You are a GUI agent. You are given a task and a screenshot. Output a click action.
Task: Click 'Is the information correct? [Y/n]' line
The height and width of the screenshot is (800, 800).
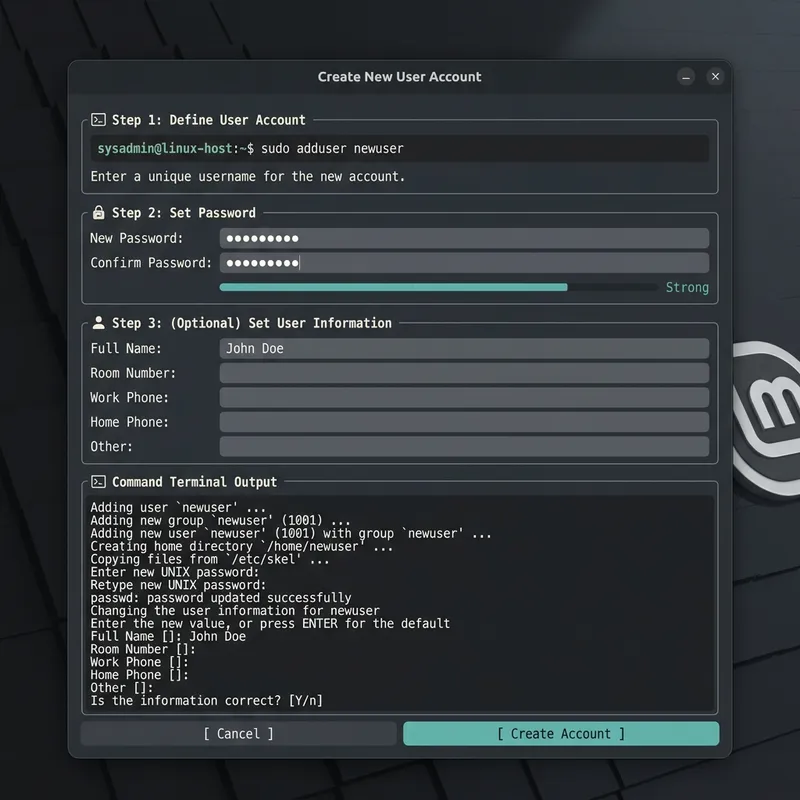[207, 701]
